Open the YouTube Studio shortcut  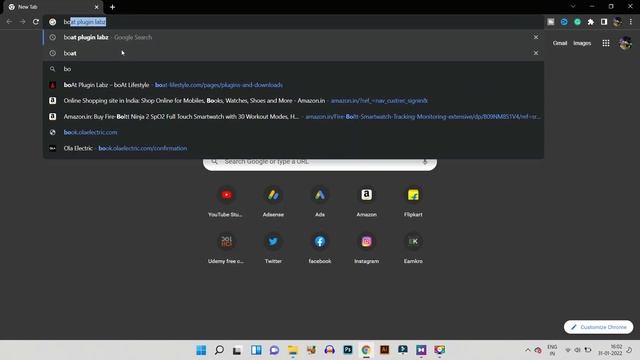(227, 201)
